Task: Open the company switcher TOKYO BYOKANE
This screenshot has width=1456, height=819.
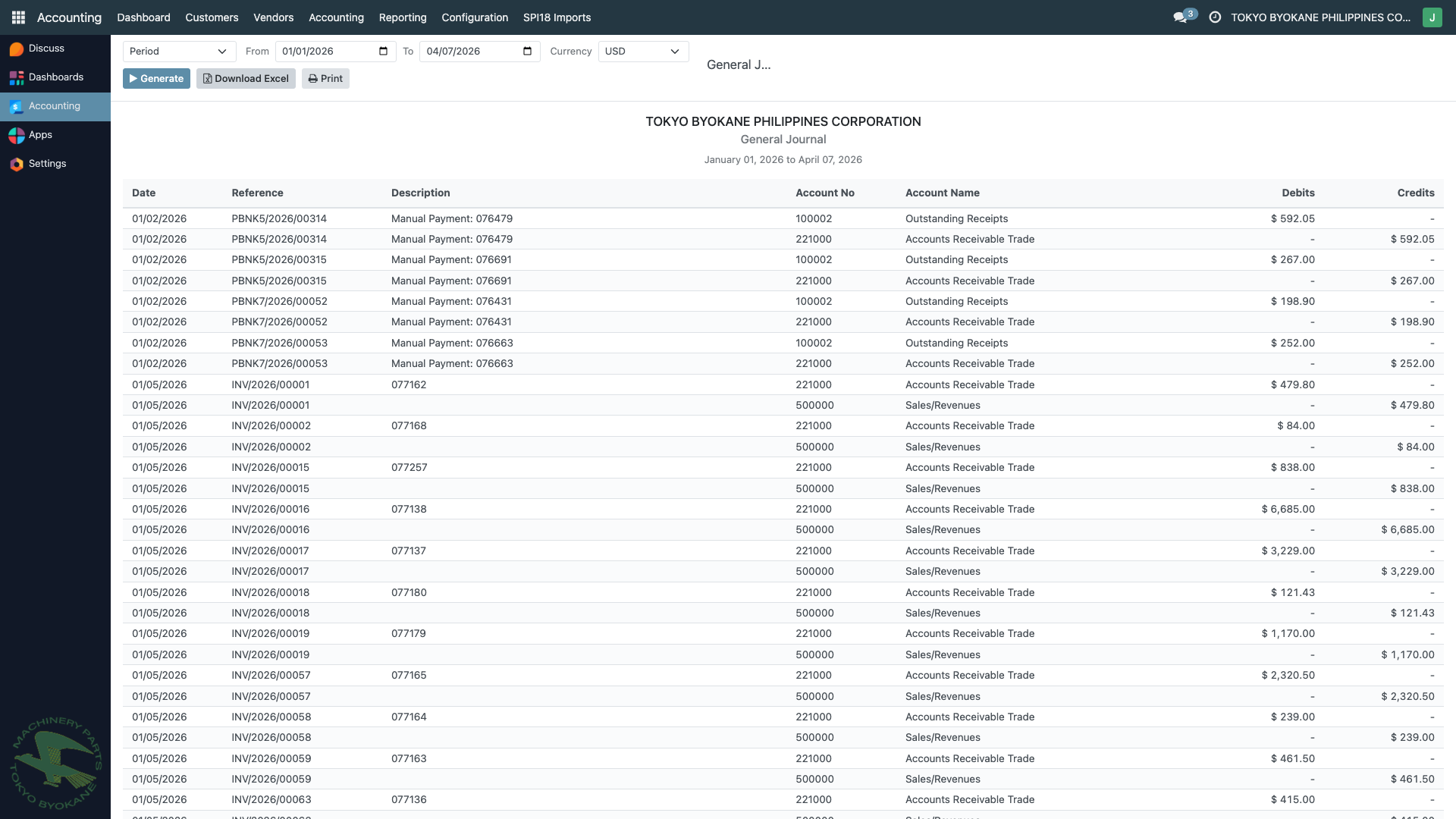Action: pyautogui.click(x=1320, y=17)
